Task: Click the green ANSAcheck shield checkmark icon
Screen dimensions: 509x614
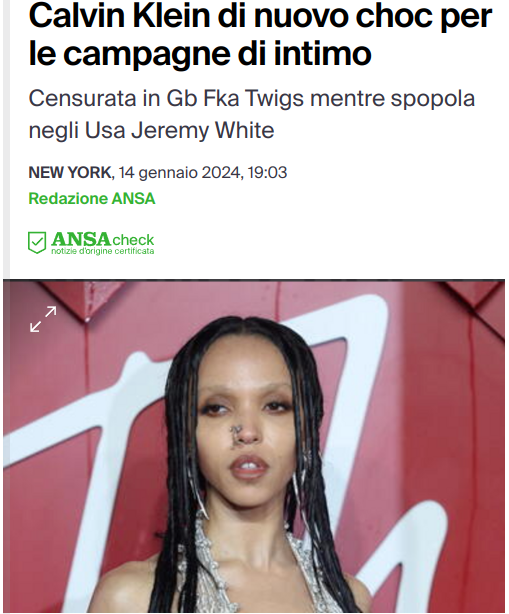Action: (37, 242)
